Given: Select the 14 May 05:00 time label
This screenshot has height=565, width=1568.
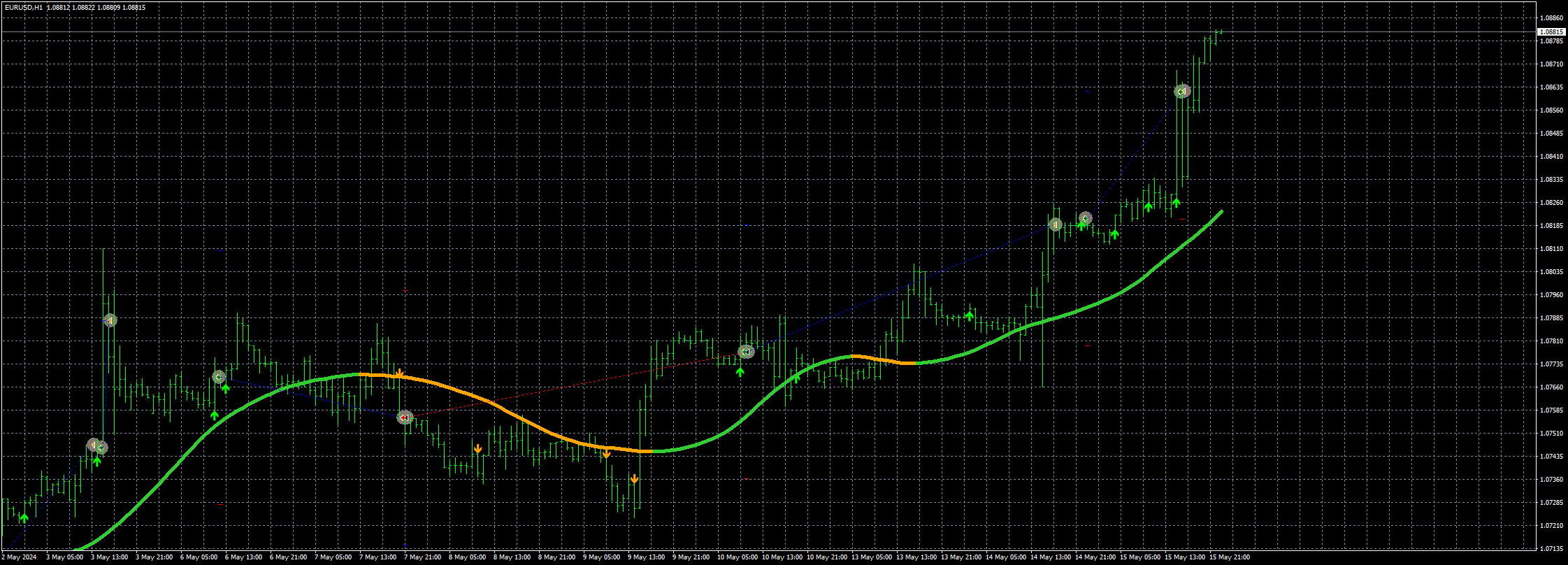Looking at the screenshot, I should (1005, 557).
